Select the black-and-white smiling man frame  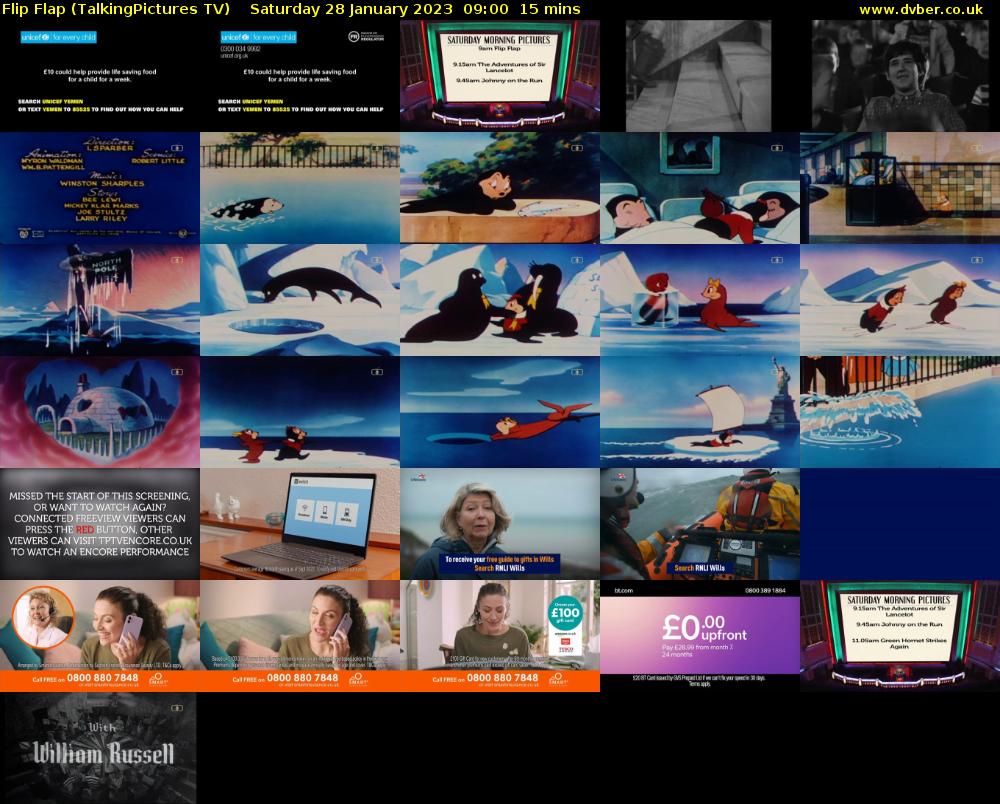pos(900,76)
